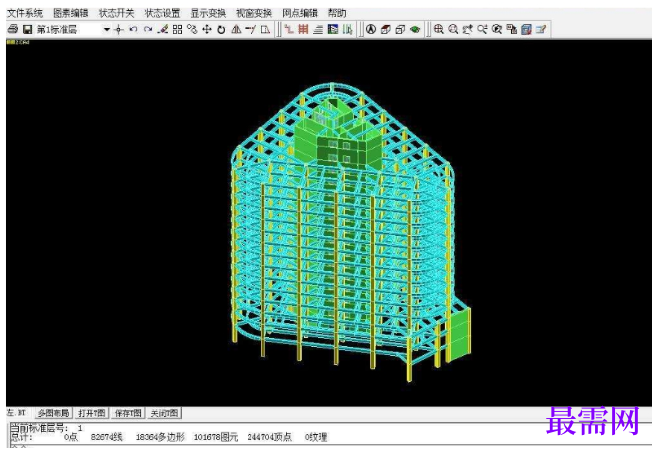This screenshot has width=658, height=452.
Task: Click the zoom window magnifier icon
Action: click(439, 29)
